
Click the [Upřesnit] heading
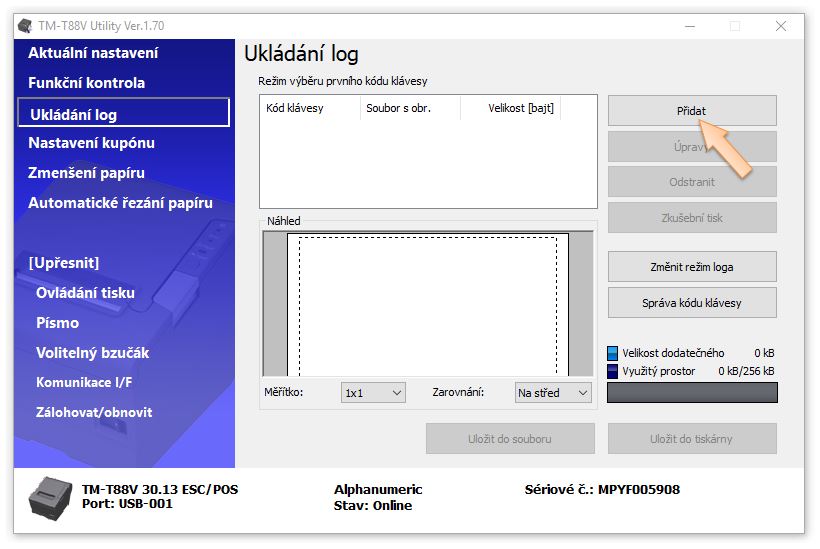[x=64, y=262]
